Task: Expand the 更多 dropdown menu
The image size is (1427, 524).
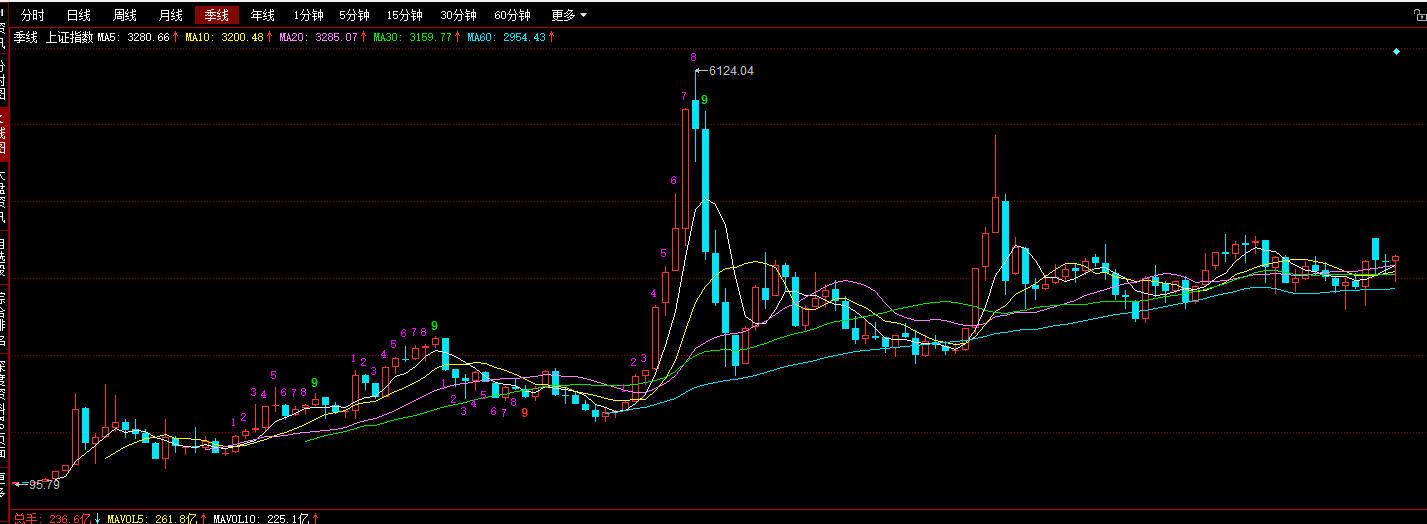Action: coord(569,15)
